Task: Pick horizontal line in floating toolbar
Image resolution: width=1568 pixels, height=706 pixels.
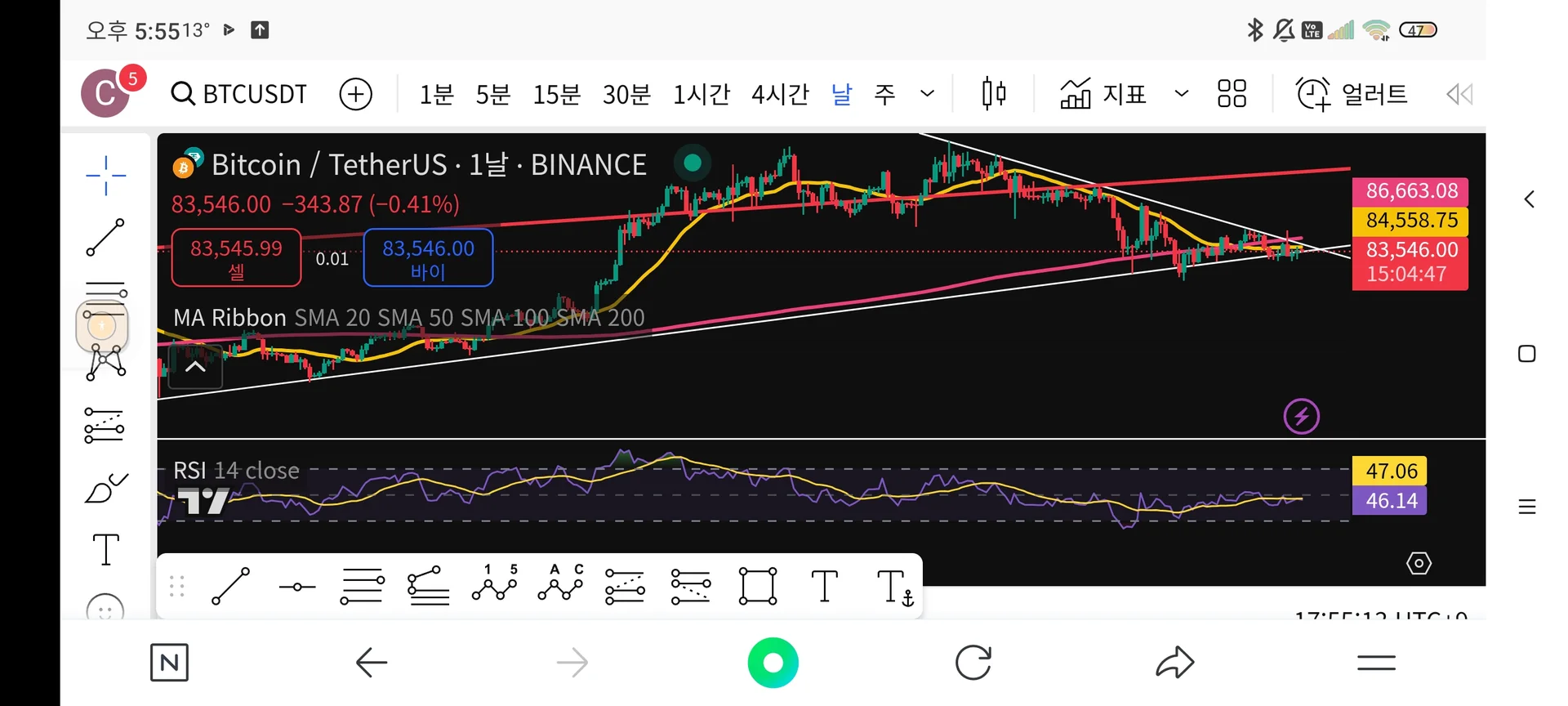Action: 297,587
